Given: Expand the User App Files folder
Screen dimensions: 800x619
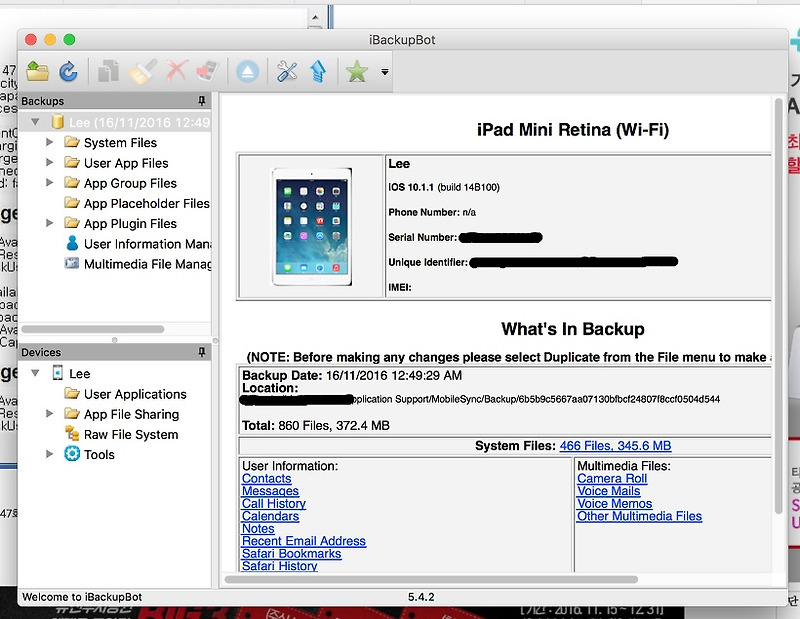Looking at the screenshot, I should [x=49, y=162].
